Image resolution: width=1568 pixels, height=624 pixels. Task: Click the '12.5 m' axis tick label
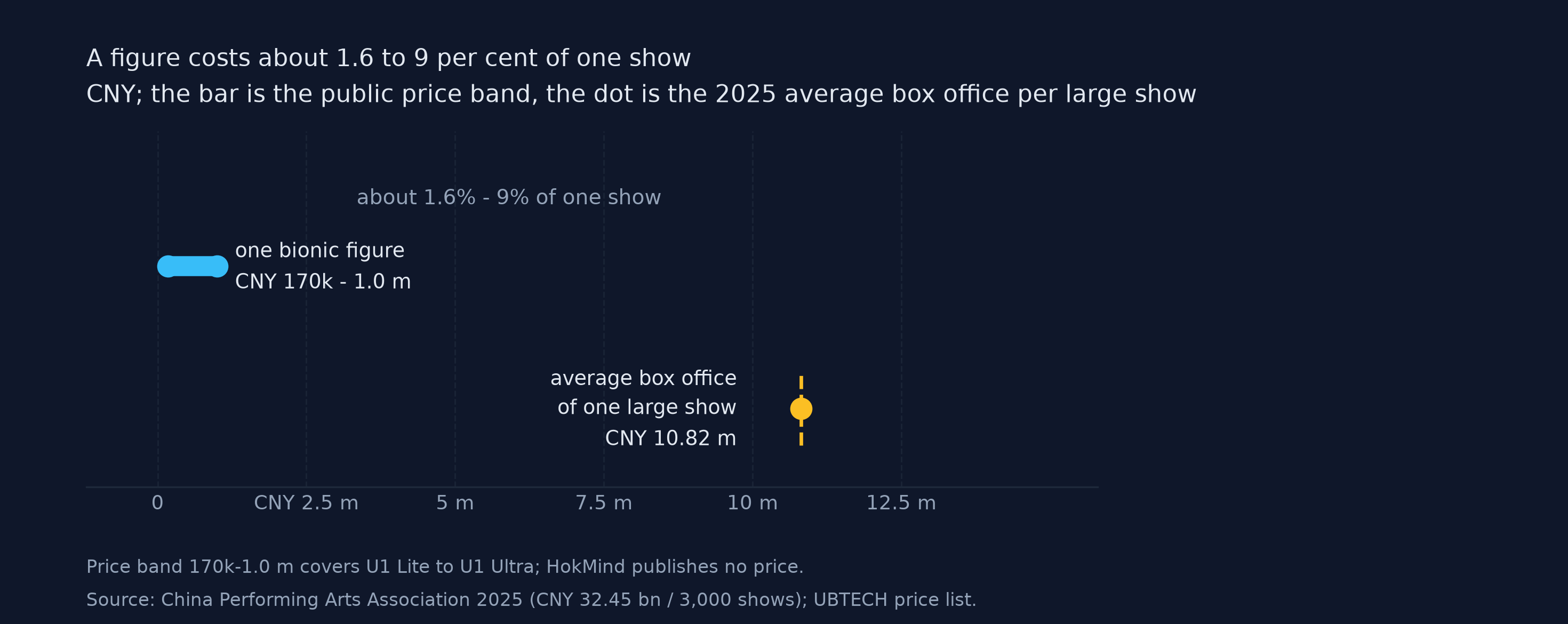coord(901,503)
